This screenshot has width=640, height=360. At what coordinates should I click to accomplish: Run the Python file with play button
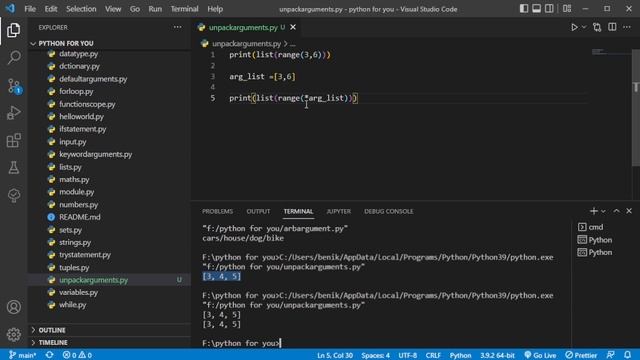(x=574, y=27)
